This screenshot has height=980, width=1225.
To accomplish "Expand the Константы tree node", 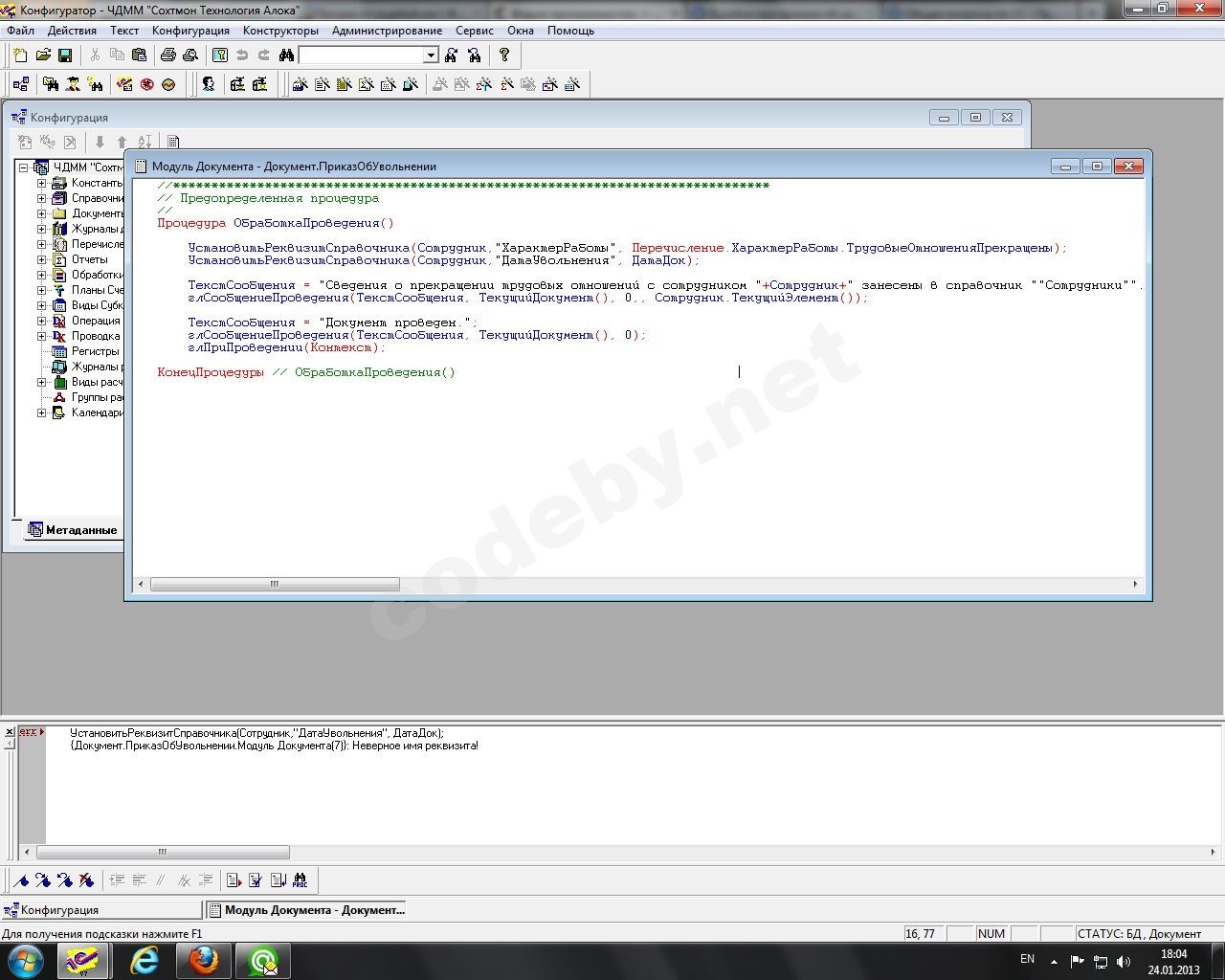I will click(41, 183).
